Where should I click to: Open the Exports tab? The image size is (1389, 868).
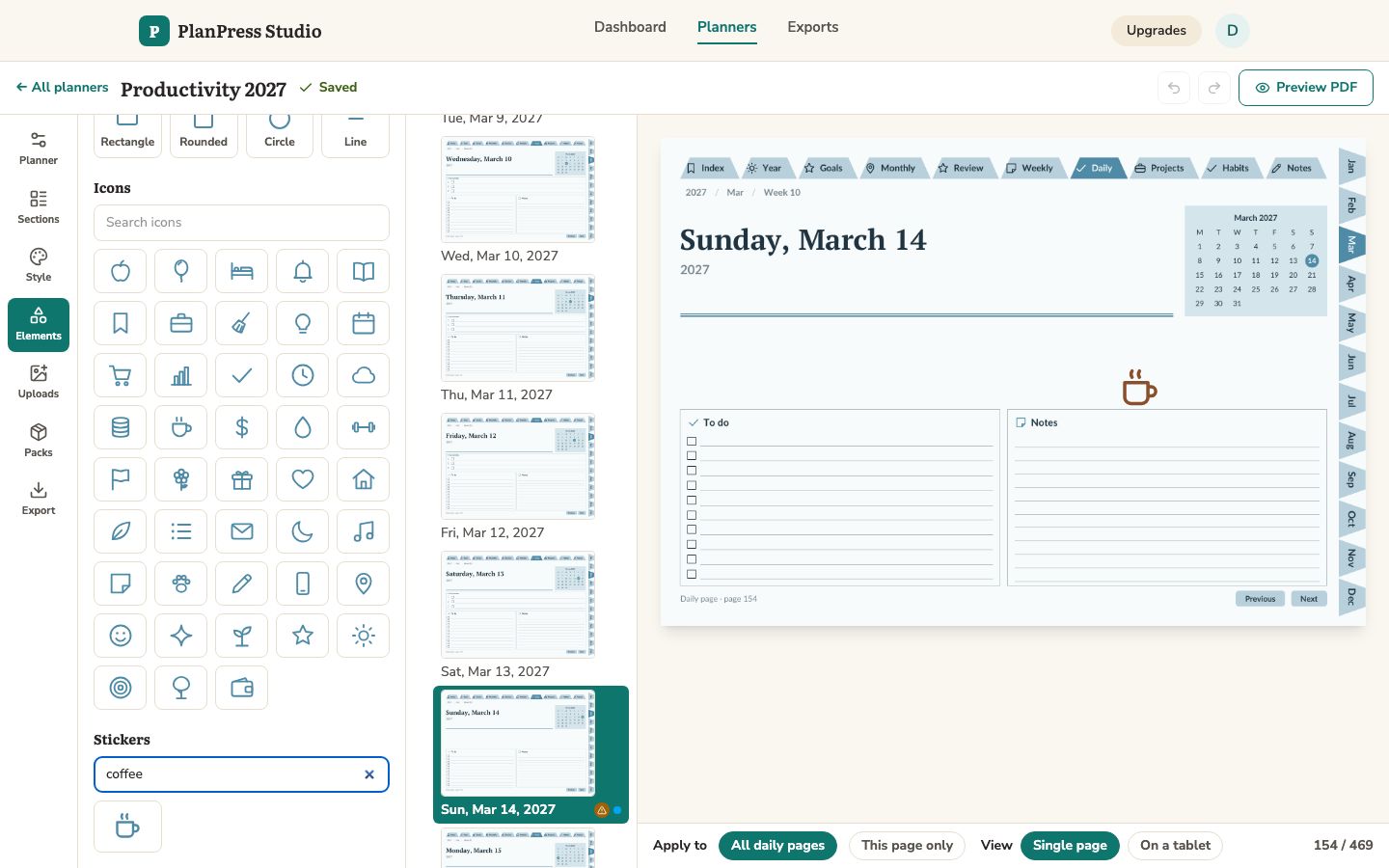[813, 27]
